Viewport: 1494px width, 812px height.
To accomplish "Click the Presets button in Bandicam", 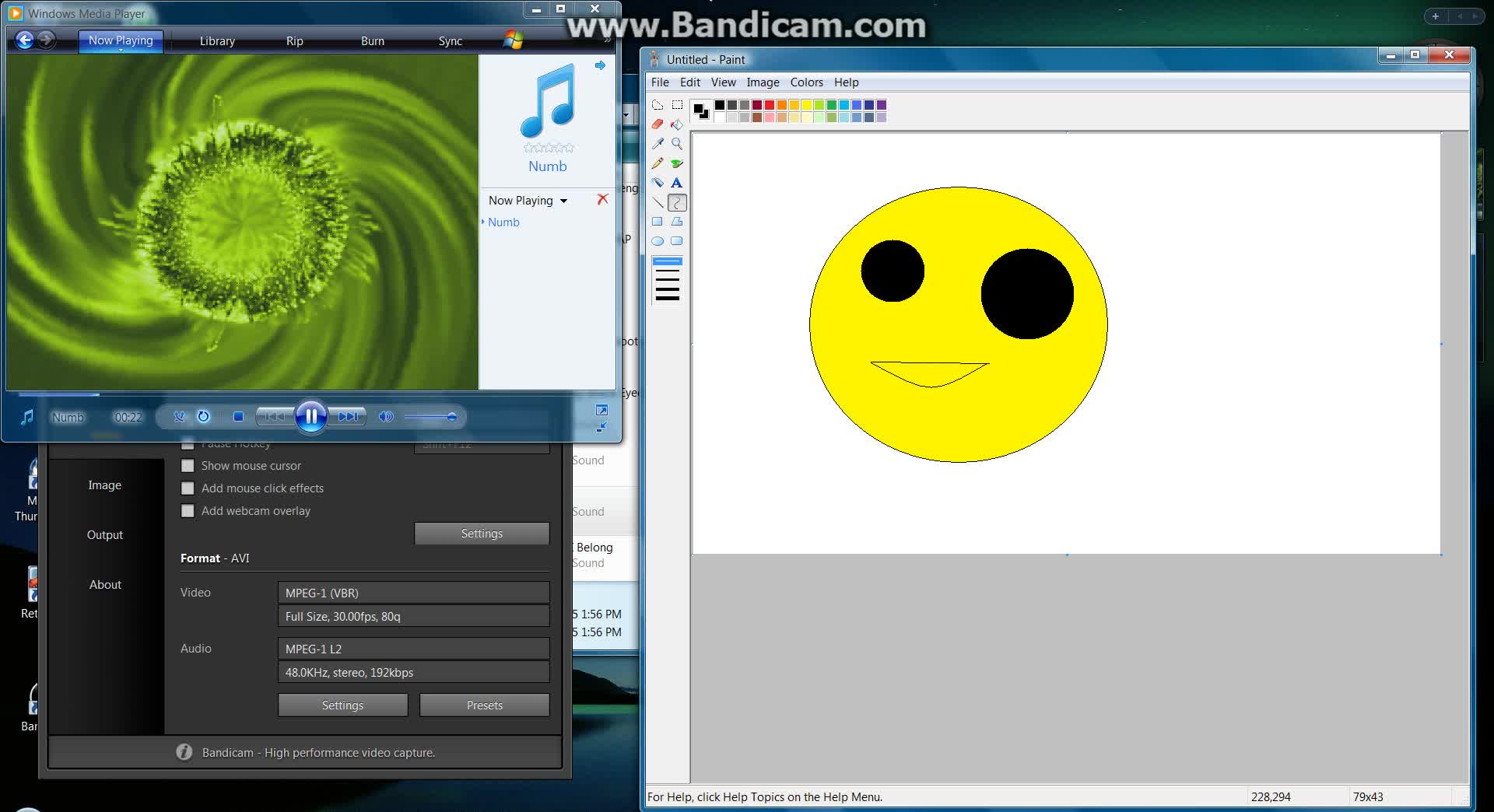I will [x=484, y=705].
